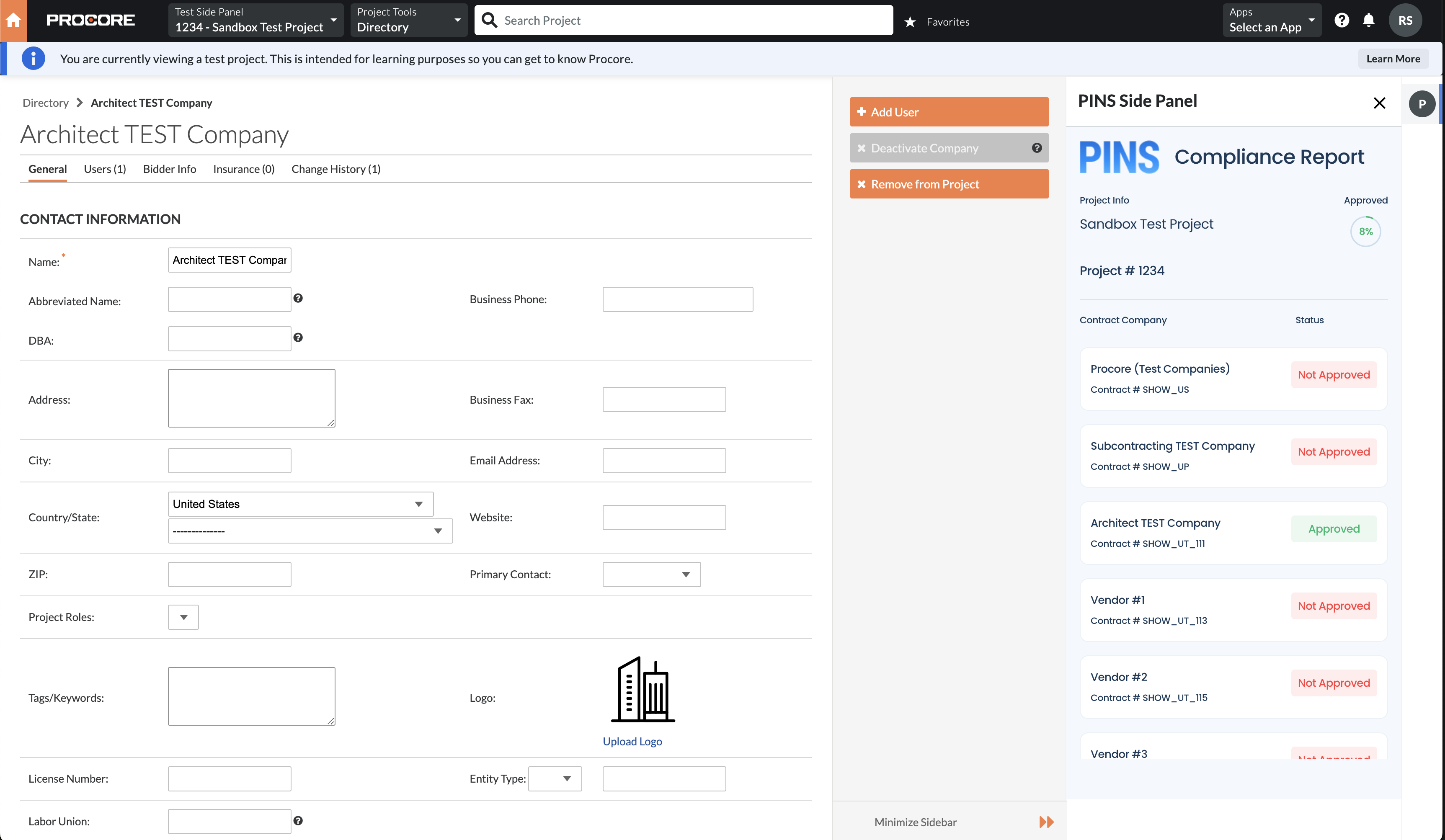
Task: Switch to the Bidder Info tab
Action: coord(170,169)
